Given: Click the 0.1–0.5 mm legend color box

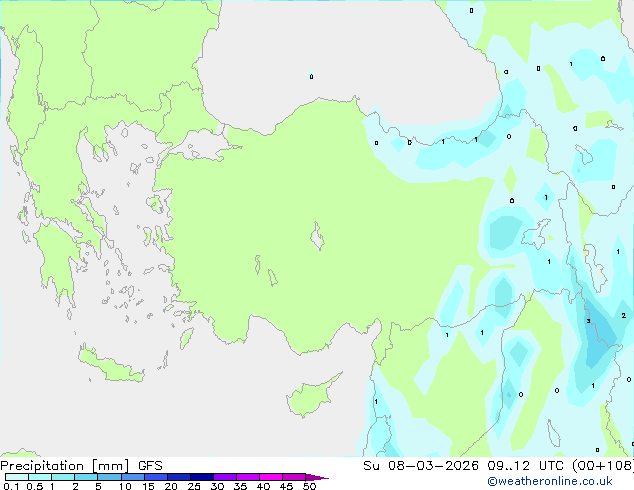Looking at the screenshot, I should click(17, 477).
